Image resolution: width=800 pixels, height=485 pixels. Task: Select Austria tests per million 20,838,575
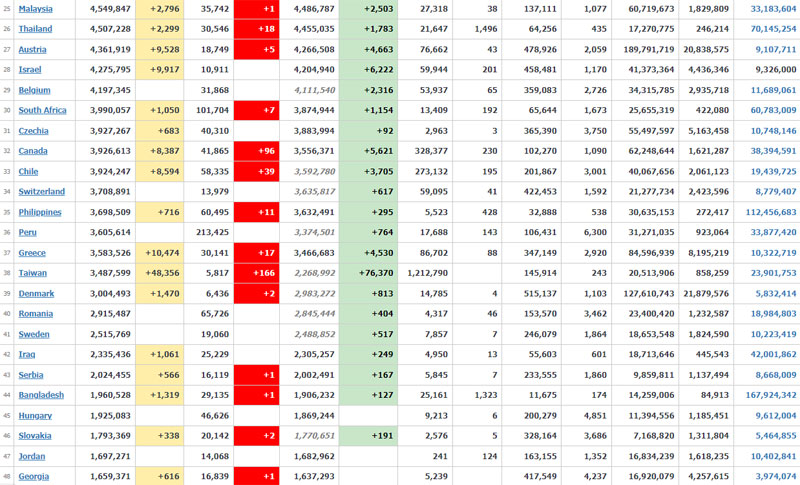point(706,49)
